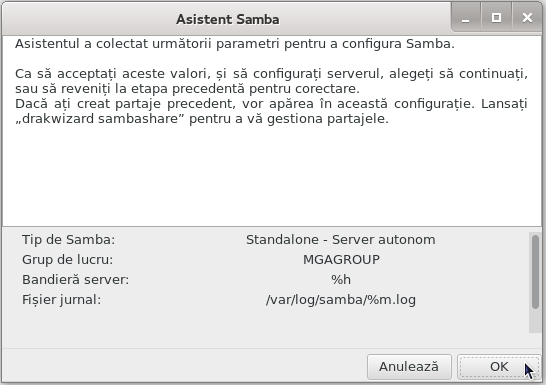Click the paragraph about accepting these values
The height and width of the screenshot is (385, 546).
pyautogui.click(x=272, y=81)
